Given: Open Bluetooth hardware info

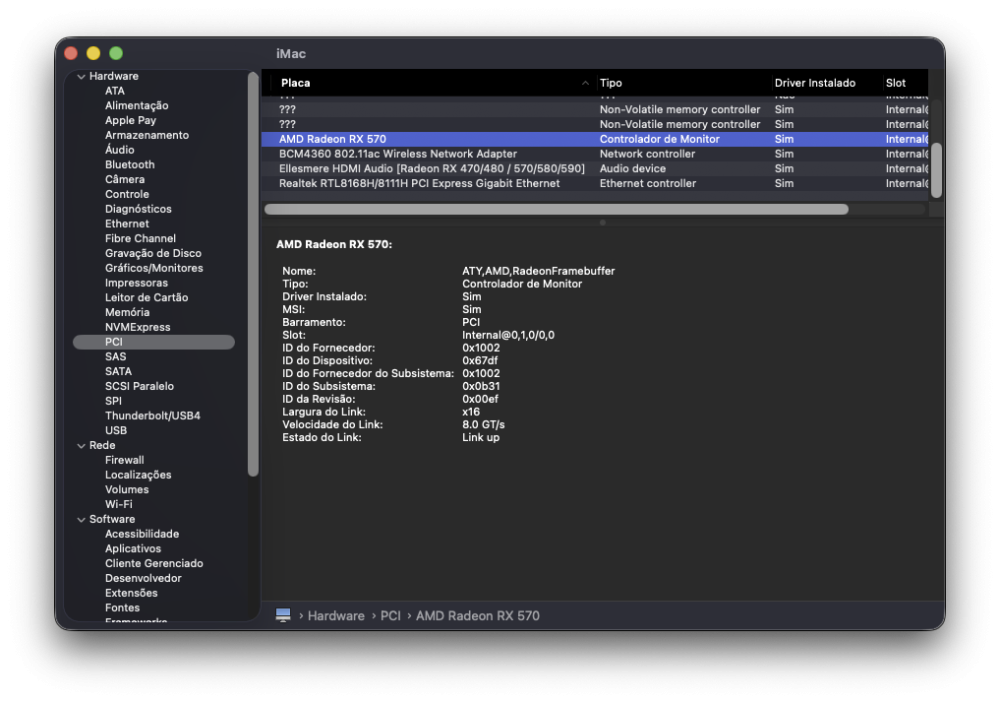Looking at the screenshot, I should pos(129,165).
